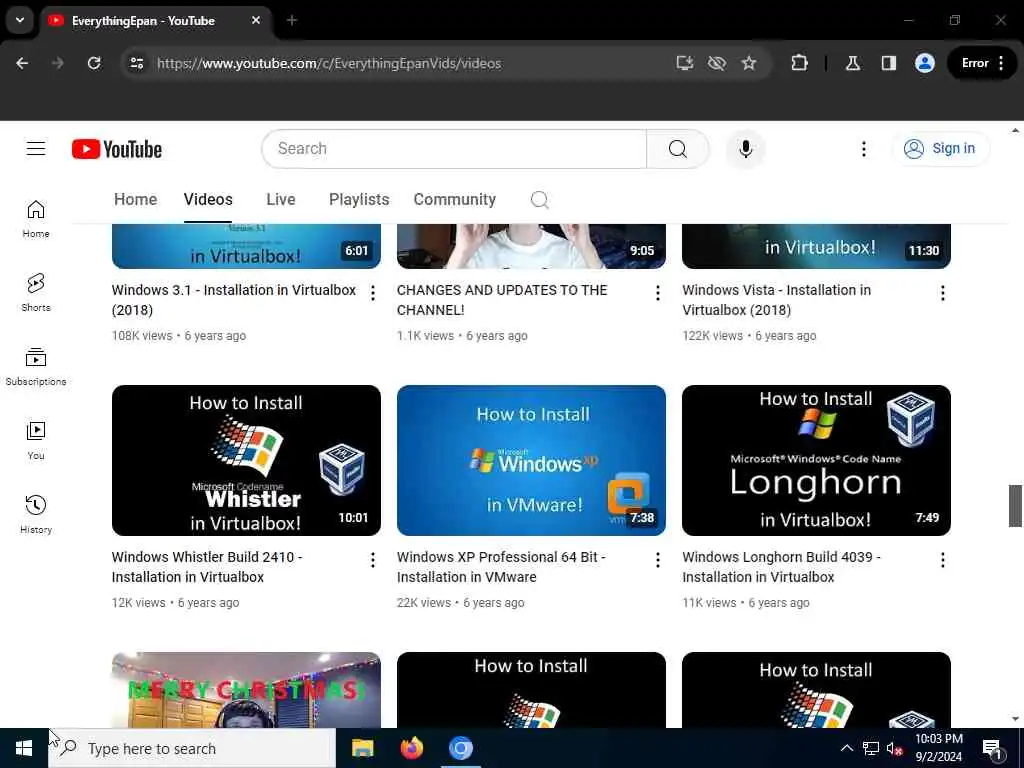This screenshot has width=1024, height=768.
Task: Search within channel using tab magnifier icon
Action: [x=539, y=200]
